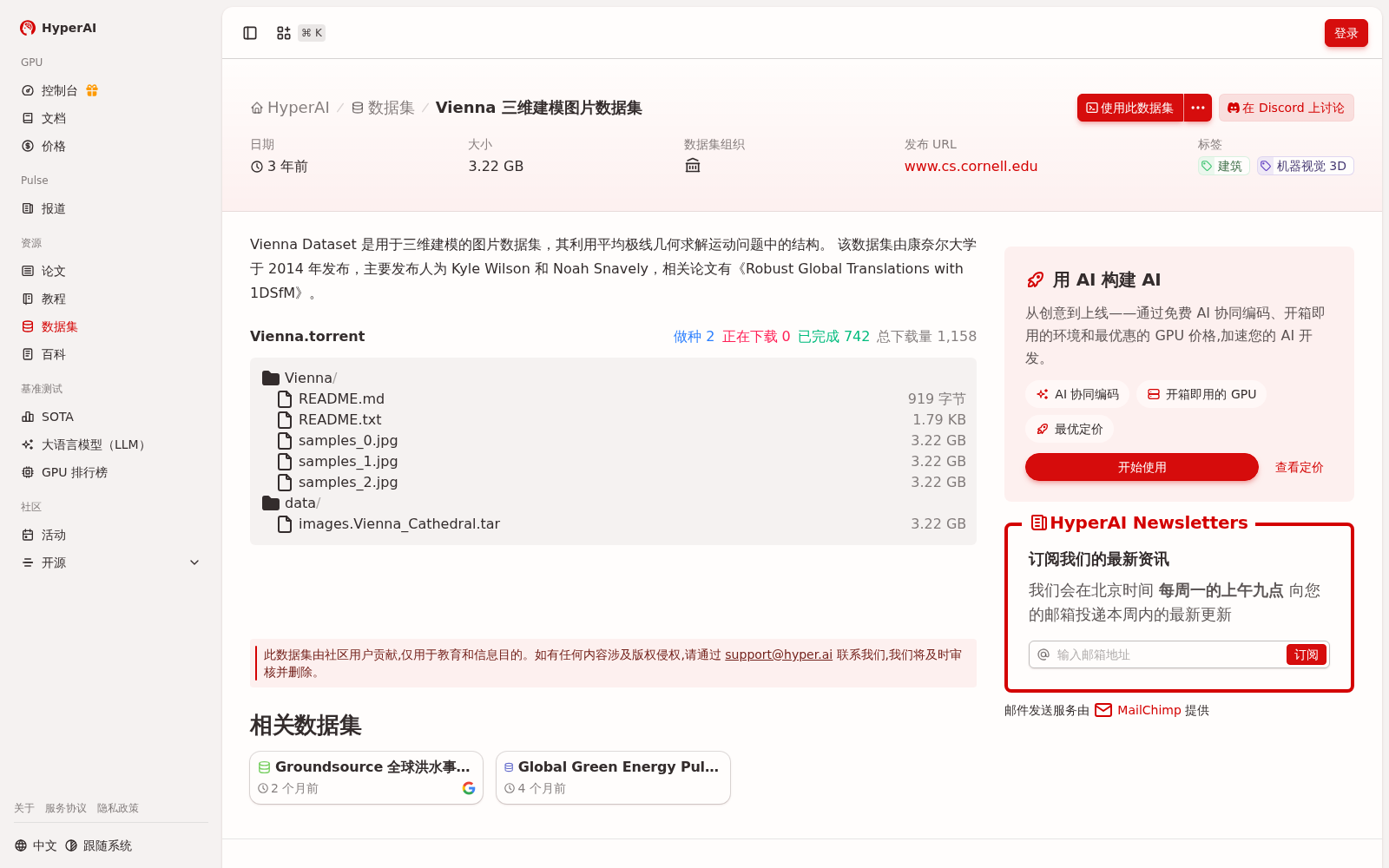Click 开箱即用的 GPU chip

[1201, 394]
